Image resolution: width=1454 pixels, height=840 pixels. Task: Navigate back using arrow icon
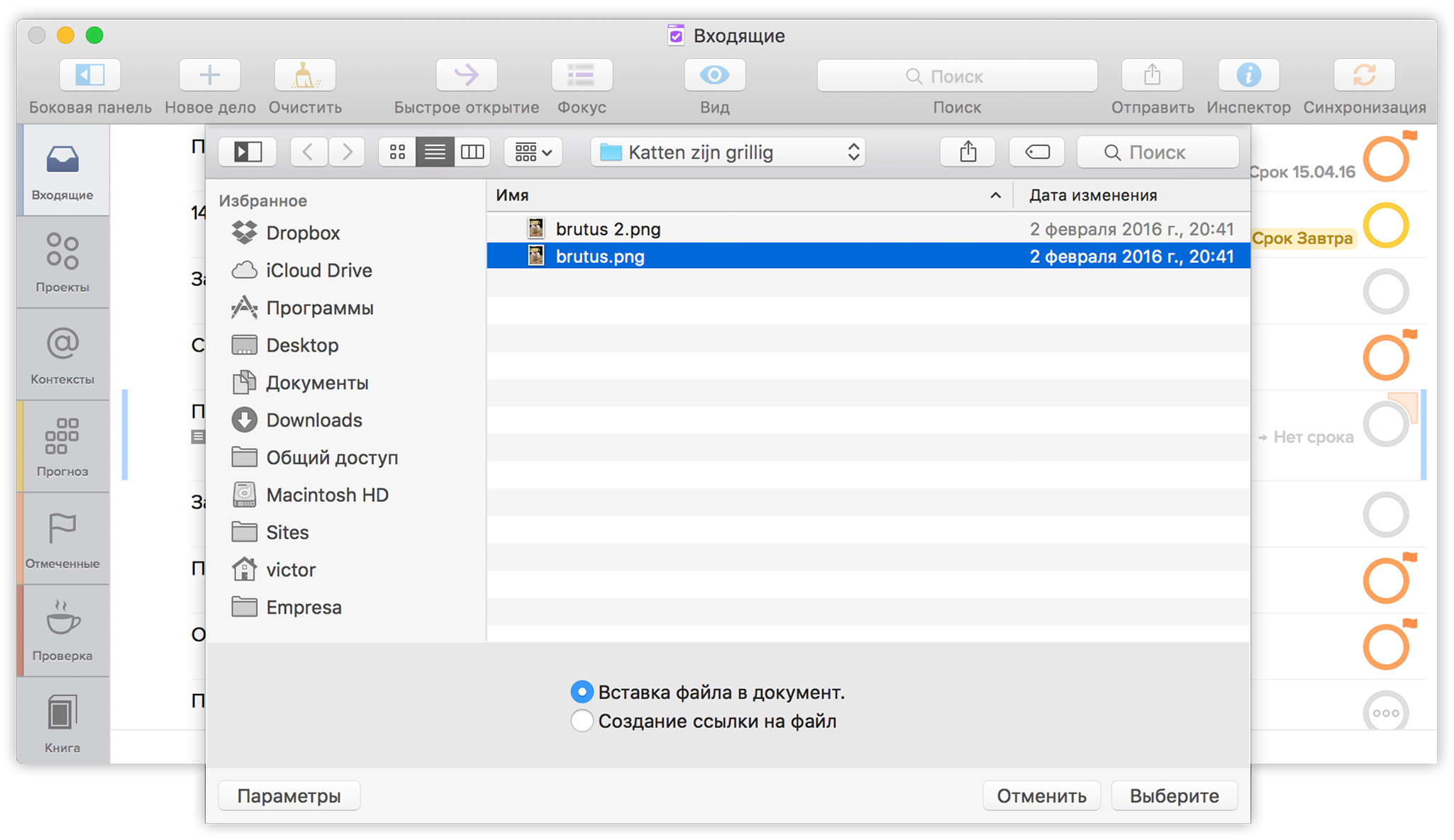[308, 152]
